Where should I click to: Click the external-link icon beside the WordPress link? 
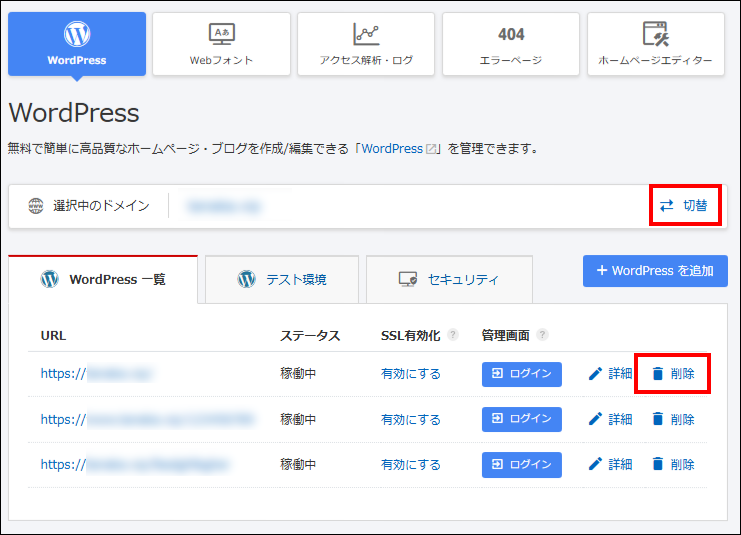(431, 149)
